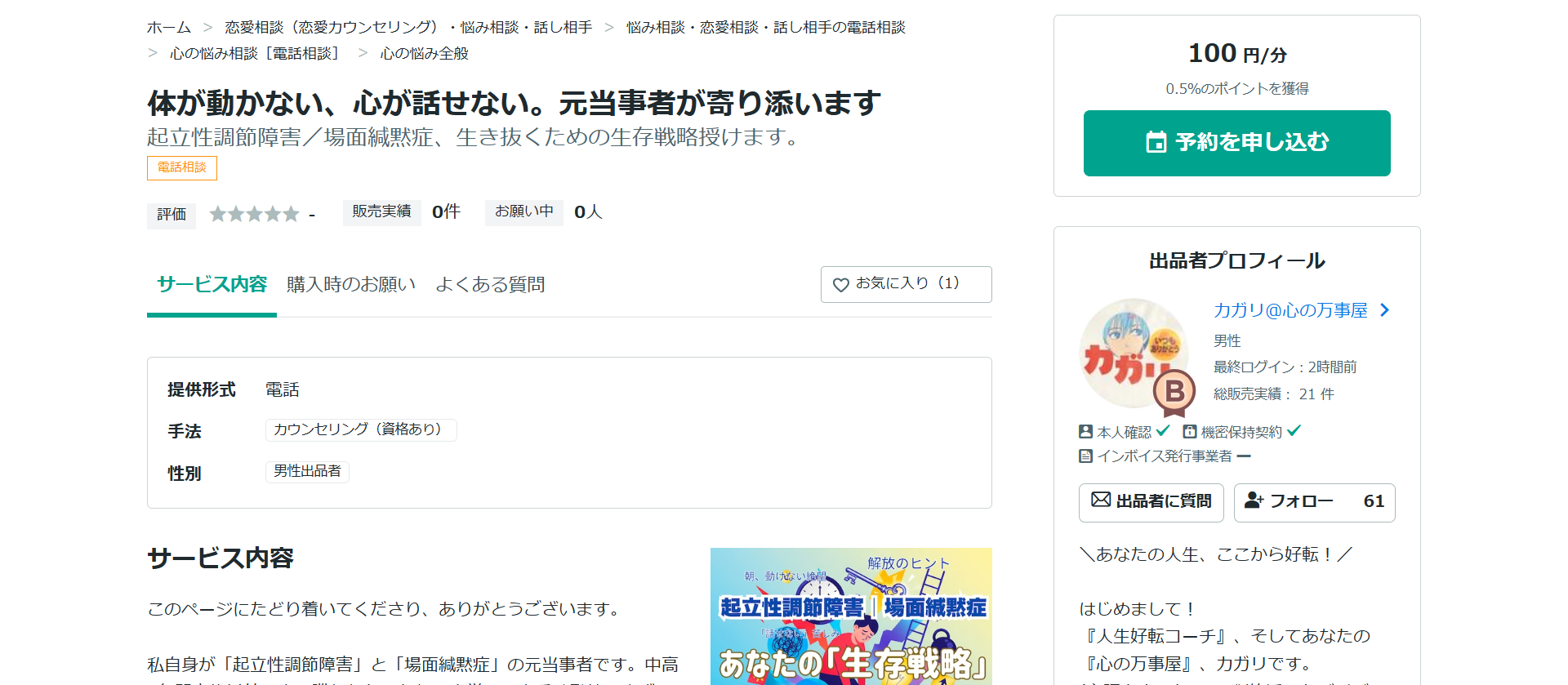Click the 本人確認 identity verification icon
Viewport: 1568px width, 685px height.
click(x=1085, y=432)
